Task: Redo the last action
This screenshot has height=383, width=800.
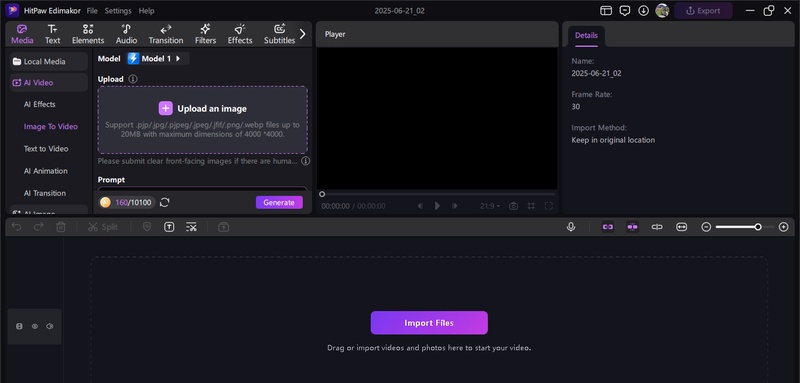Action: [x=38, y=227]
